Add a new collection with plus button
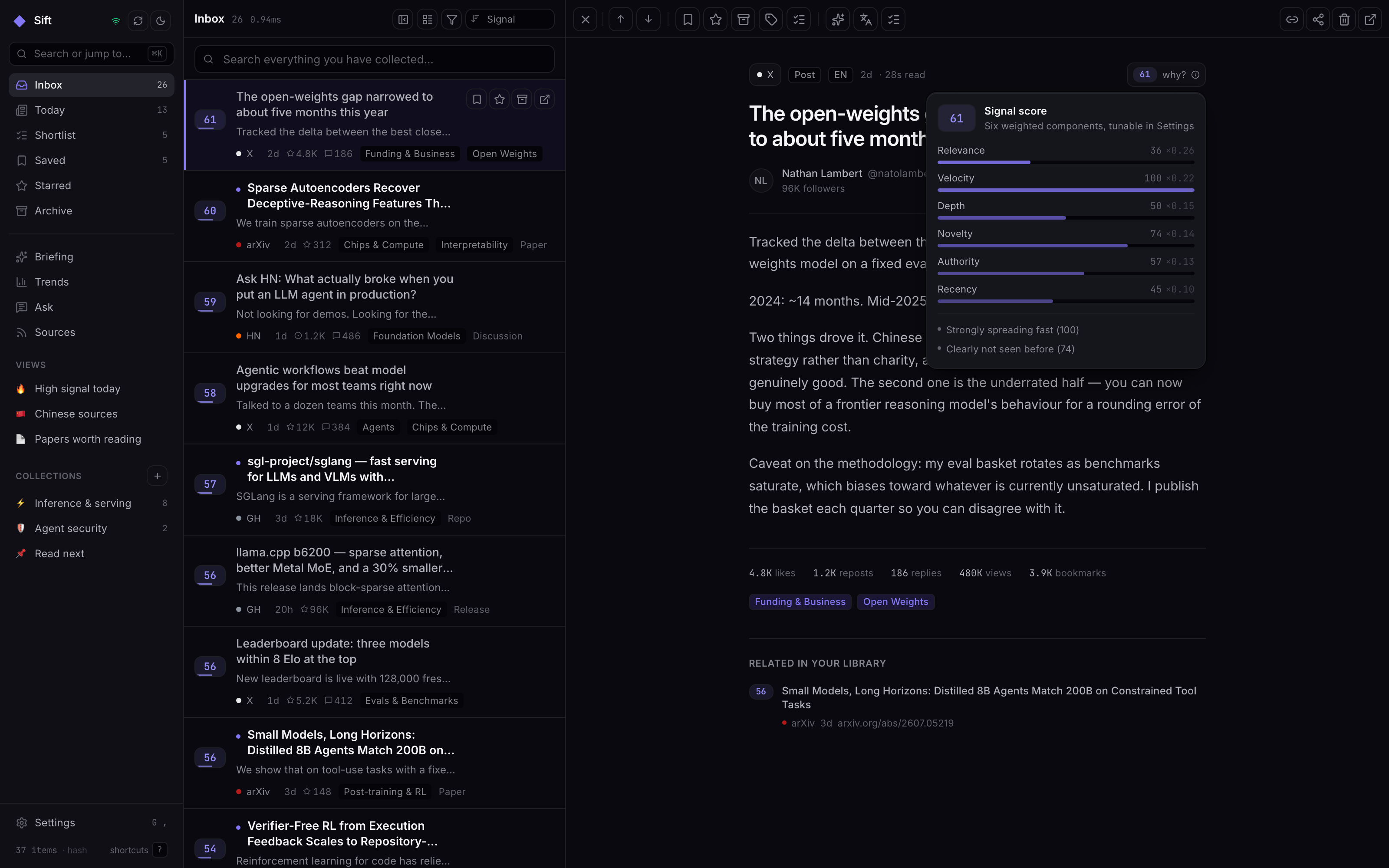The image size is (1389, 868). 157,476
